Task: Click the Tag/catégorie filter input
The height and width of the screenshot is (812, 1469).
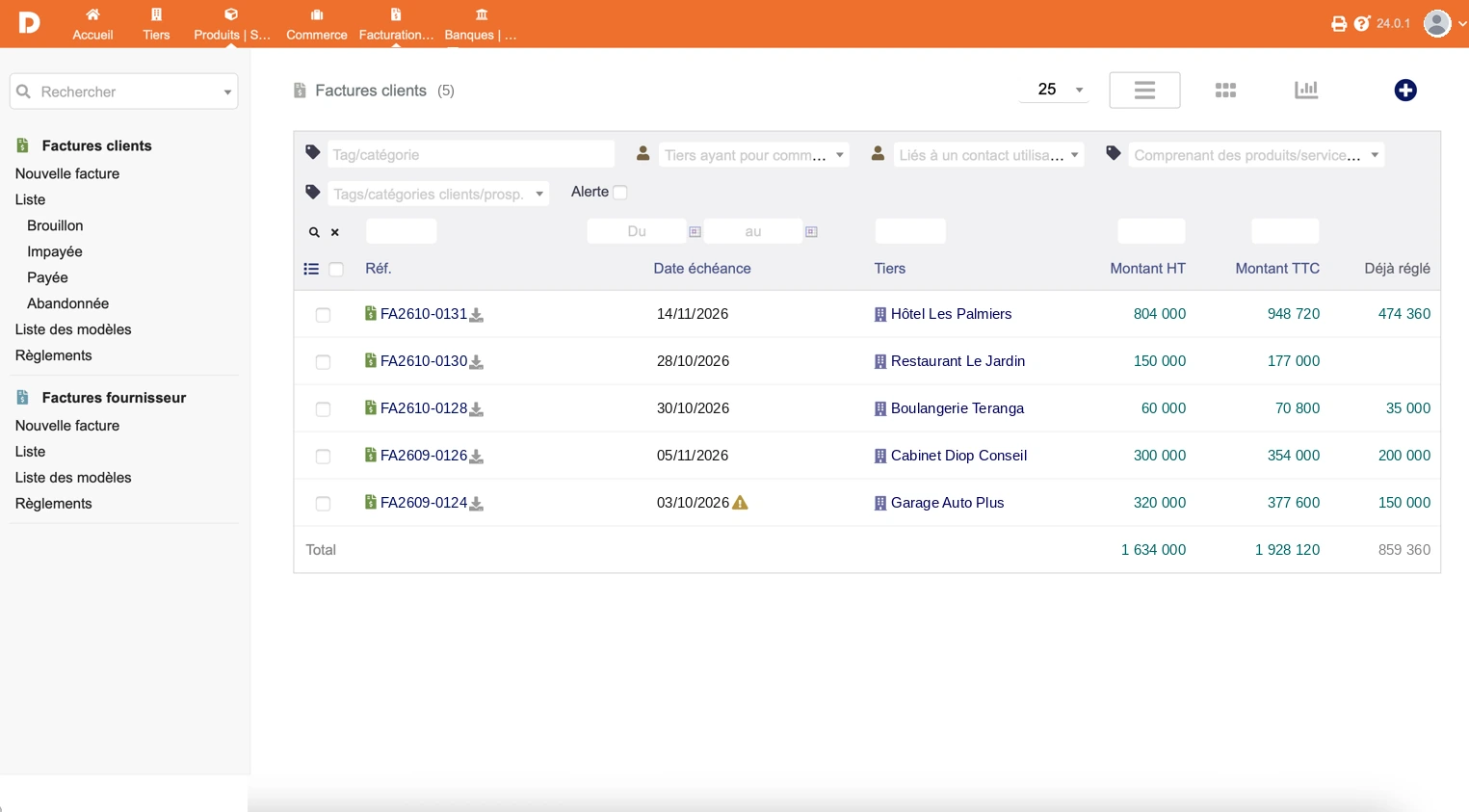Action: pyautogui.click(x=471, y=154)
